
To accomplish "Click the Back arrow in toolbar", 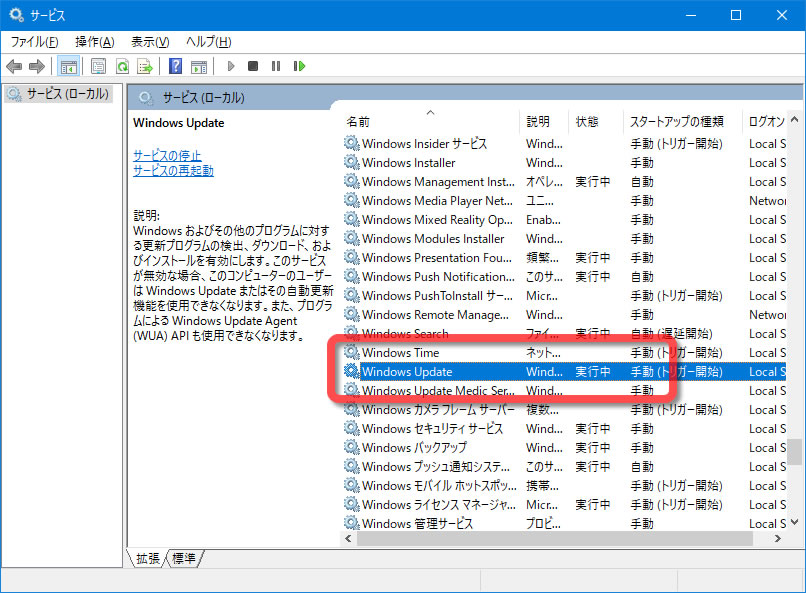I will coord(14,66).
